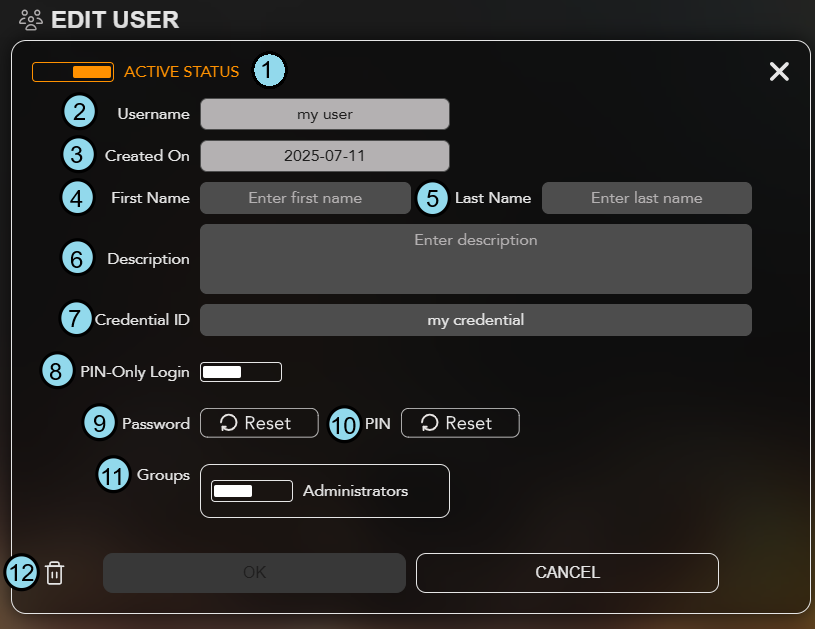This screenshot has width=815, height=629.
Task: Close the Edit User dialog with X
Action: tap(779, 71)
